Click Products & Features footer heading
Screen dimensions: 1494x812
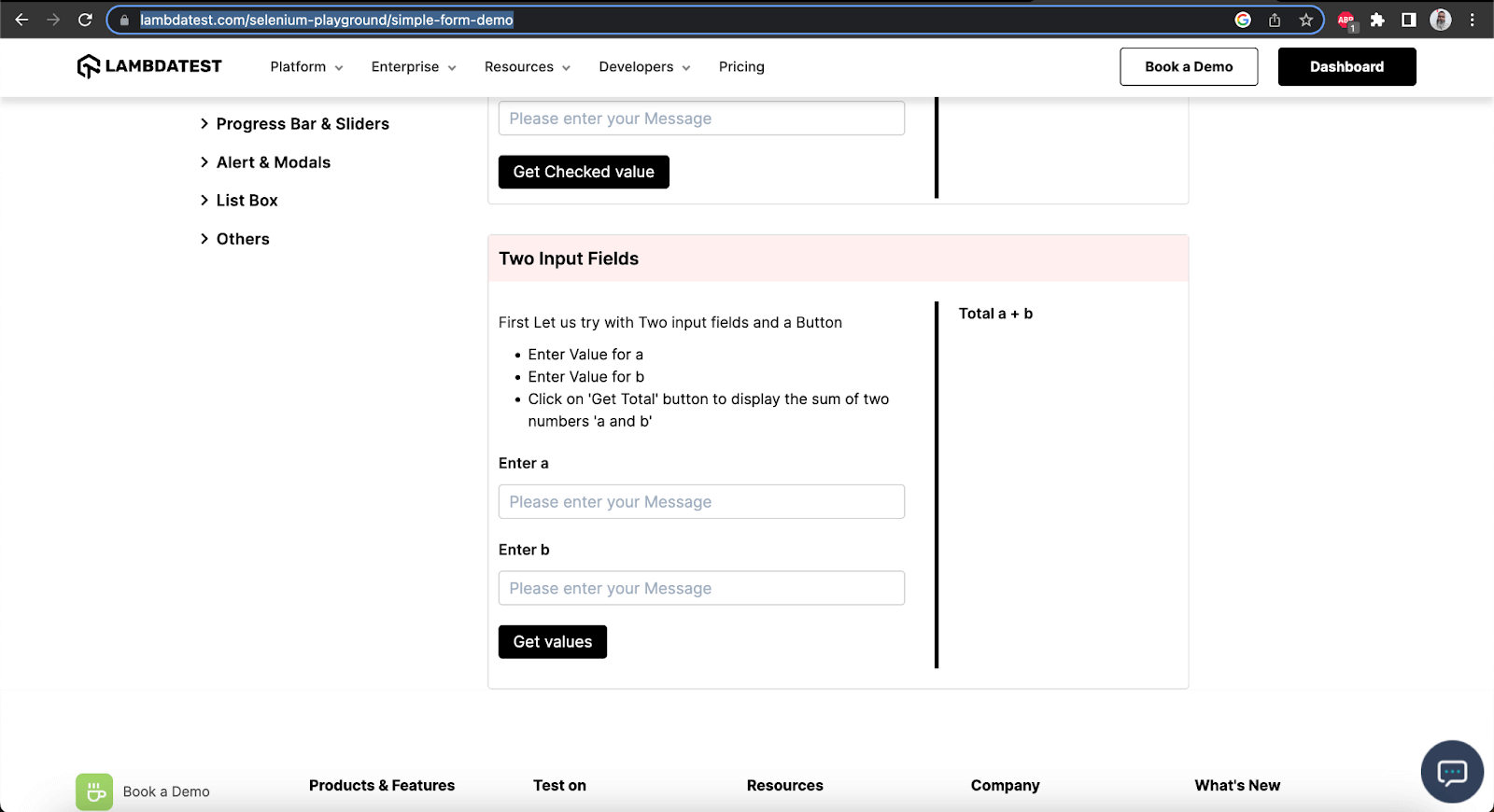point(382,786)
